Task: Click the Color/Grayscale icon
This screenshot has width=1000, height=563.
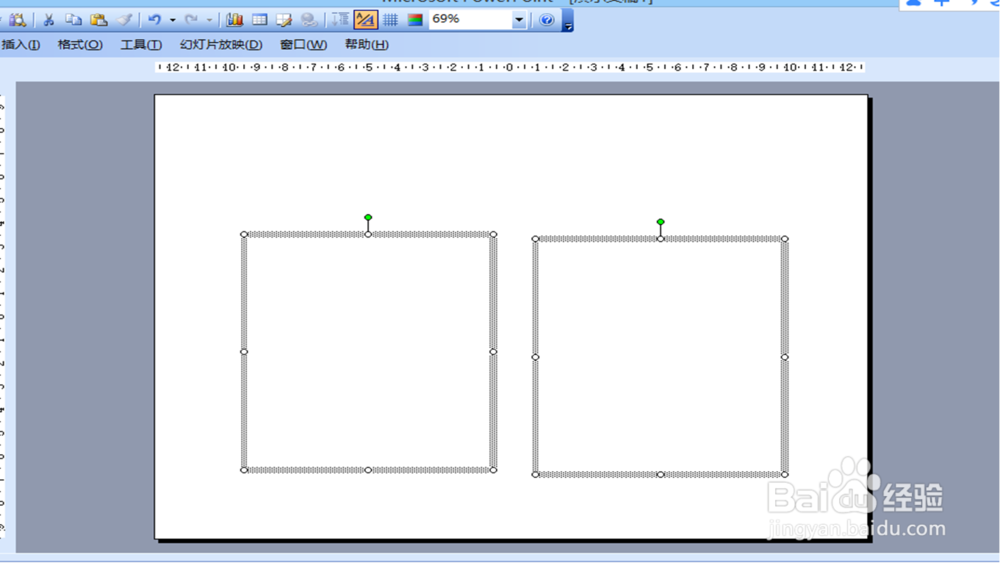Action: pyautogui.click(x=415, y=20)
